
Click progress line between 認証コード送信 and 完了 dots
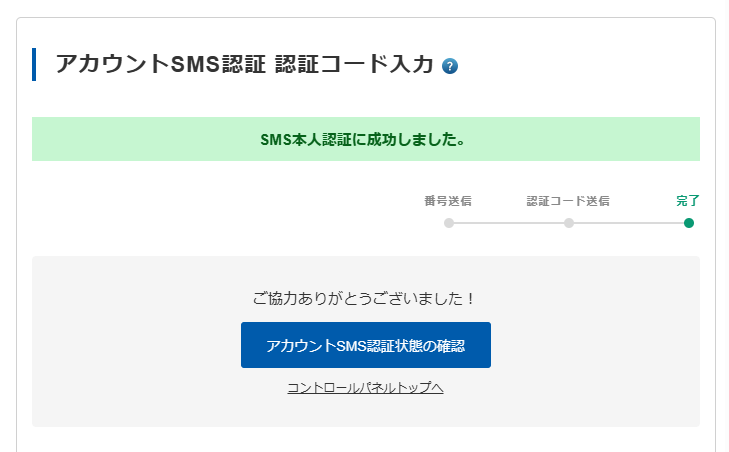pyautogui.click(x=629, y=223)
